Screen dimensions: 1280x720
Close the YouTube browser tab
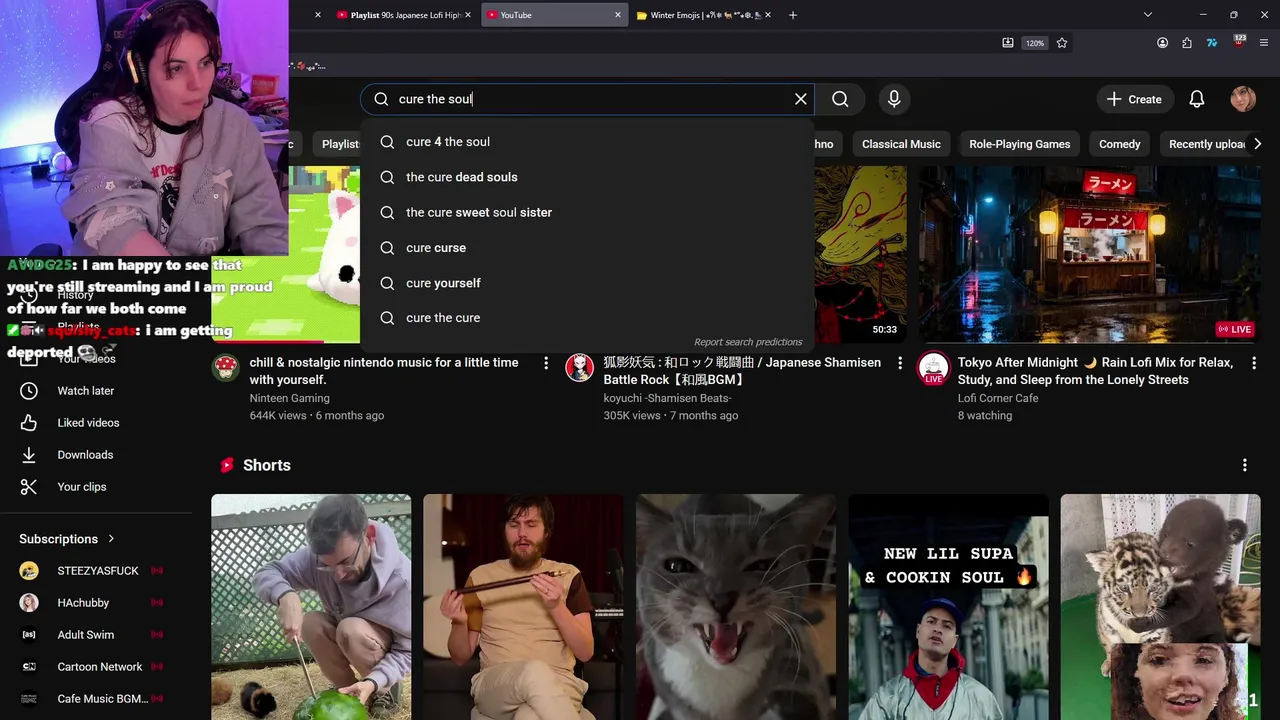618,15
